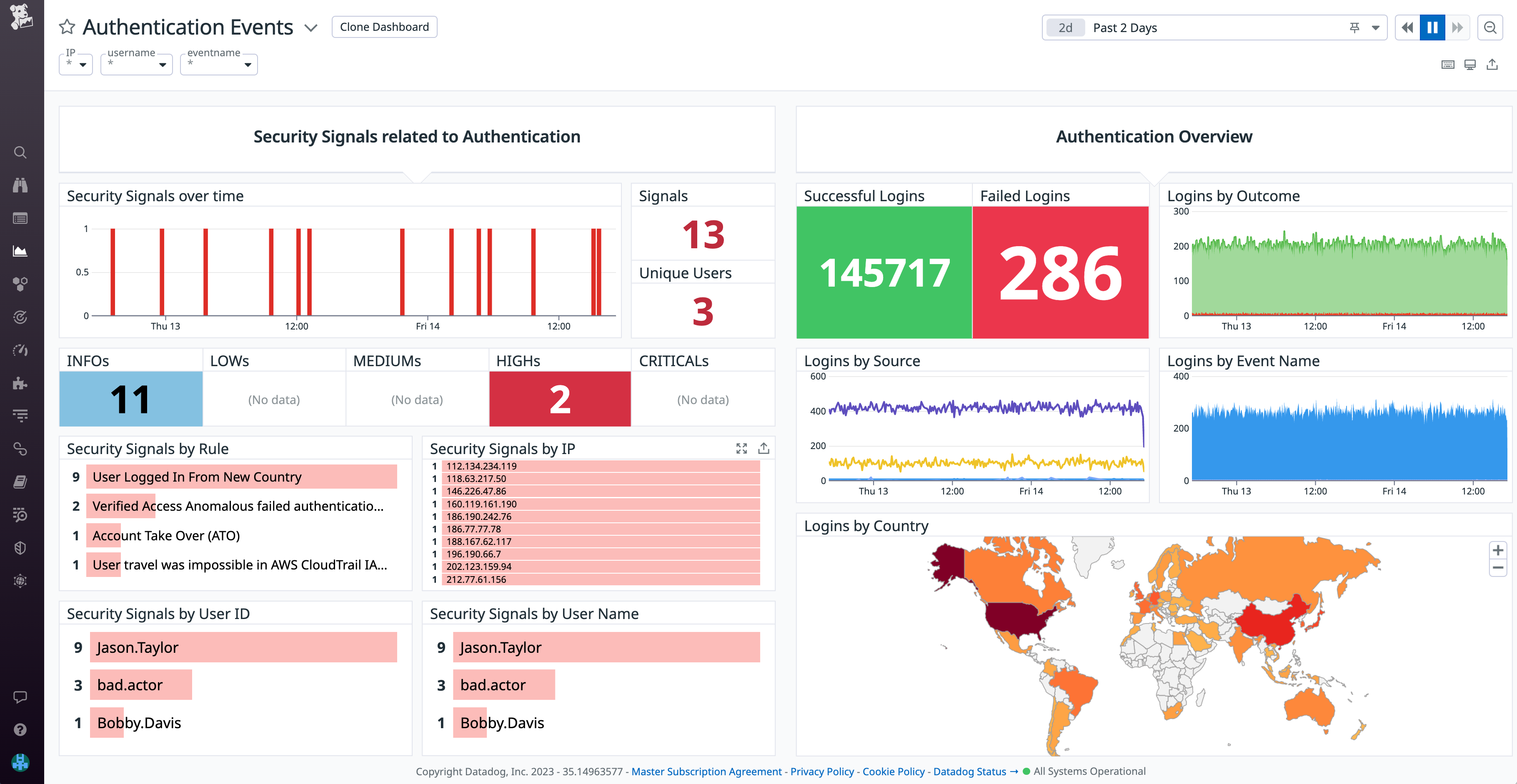Open the time range picker dropdown arrow
The image size is (1517, 784).
click(x=1376, y=27)
